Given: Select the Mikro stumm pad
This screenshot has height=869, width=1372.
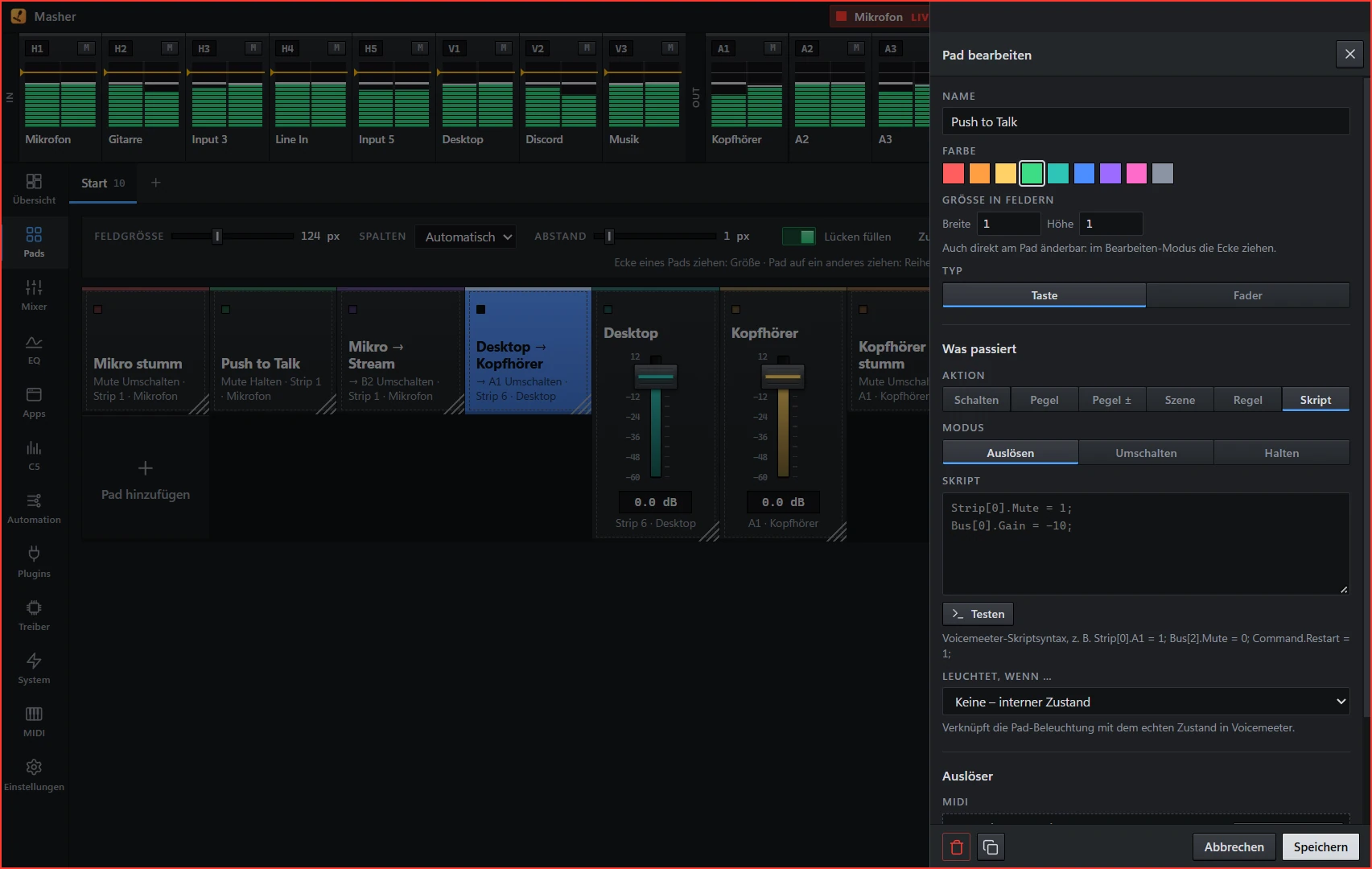Looking at the screenshot, I should click(146, 351).
